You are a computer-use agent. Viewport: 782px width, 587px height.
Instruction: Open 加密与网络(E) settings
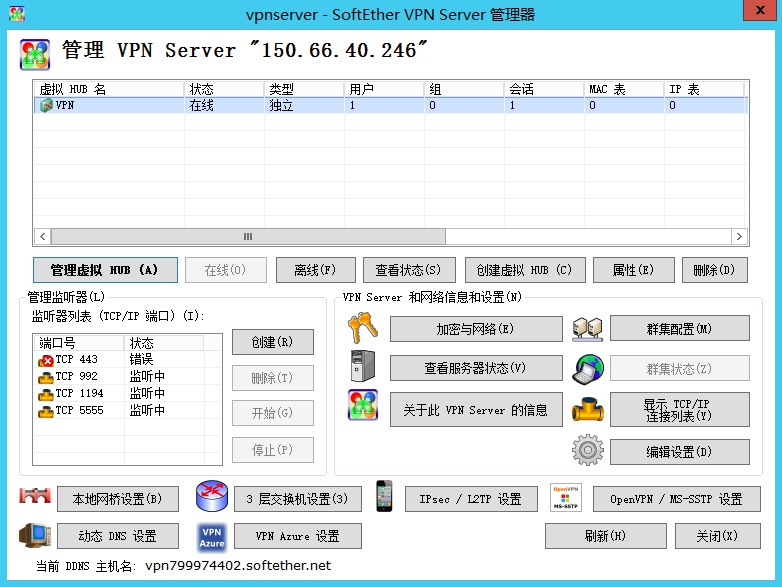(x=476, y=329)
